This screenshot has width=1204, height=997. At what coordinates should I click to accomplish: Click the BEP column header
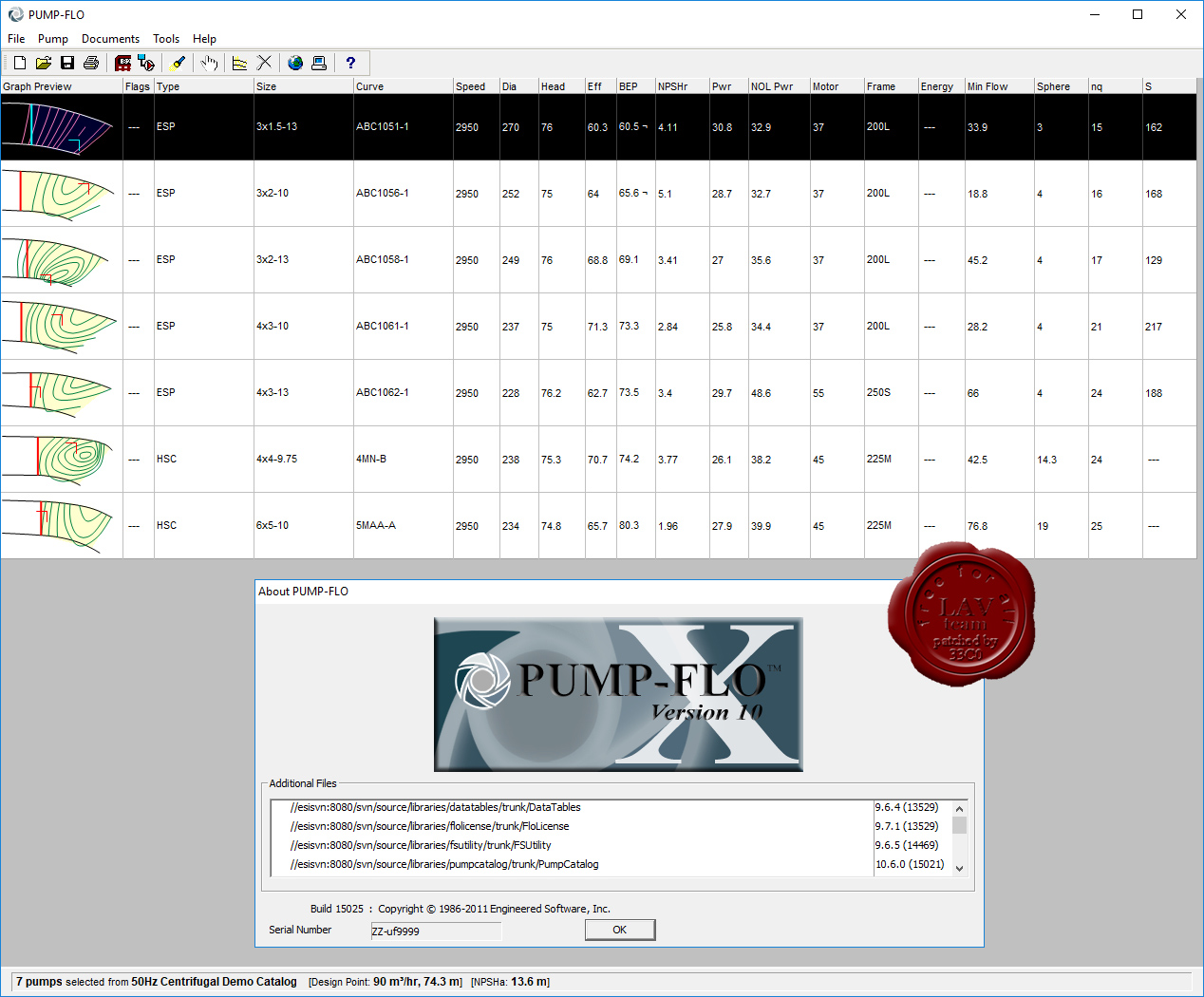click(636, 86)
